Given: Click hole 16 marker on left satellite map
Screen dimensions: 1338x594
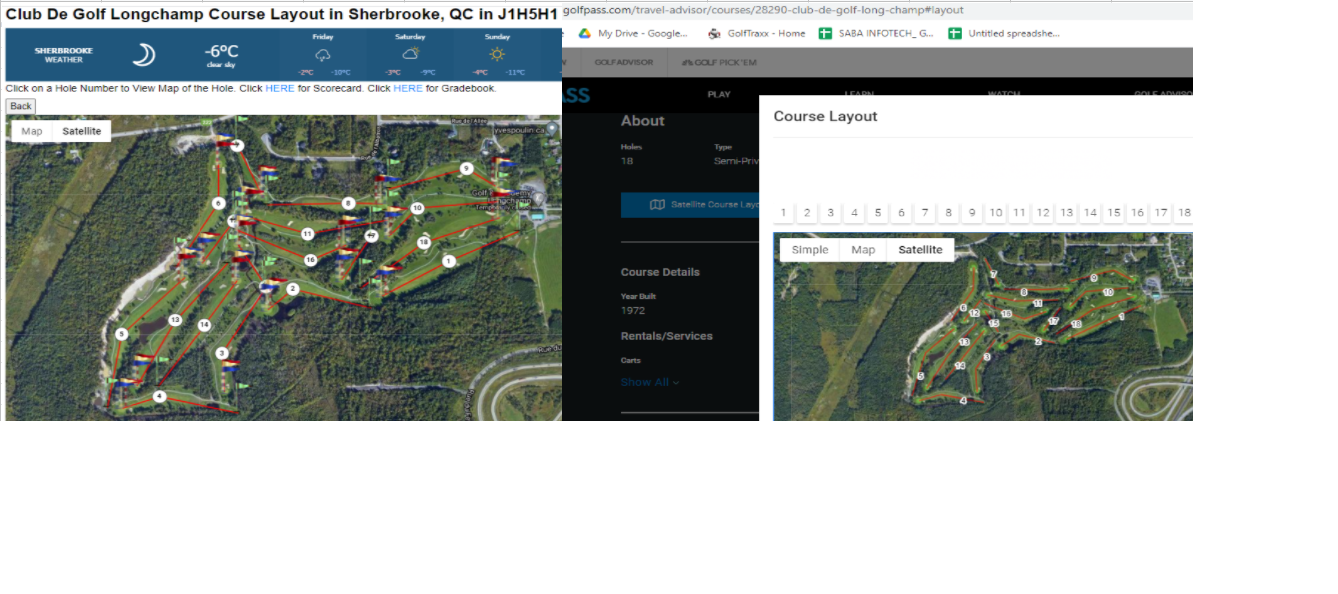Looking at the screenshot, I should (311, 260).
